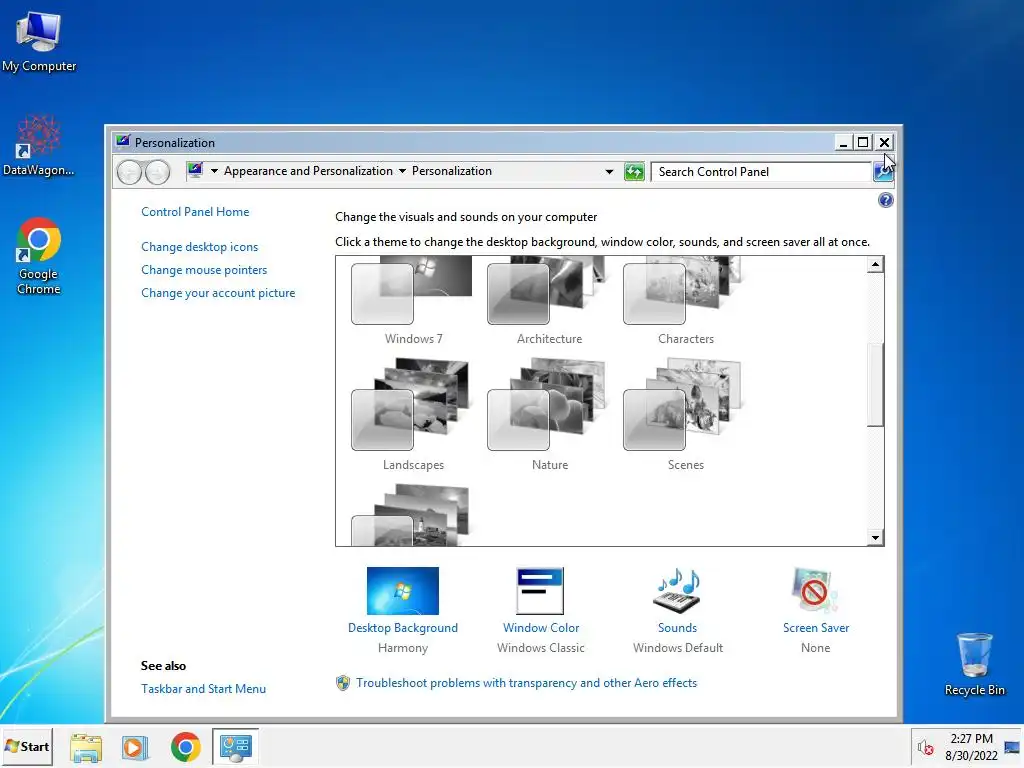Image resolution: width=1024 pixels, height=768 pixels.
Task: Open the Recycle Bin desktop icon
Action: [974, 664]
